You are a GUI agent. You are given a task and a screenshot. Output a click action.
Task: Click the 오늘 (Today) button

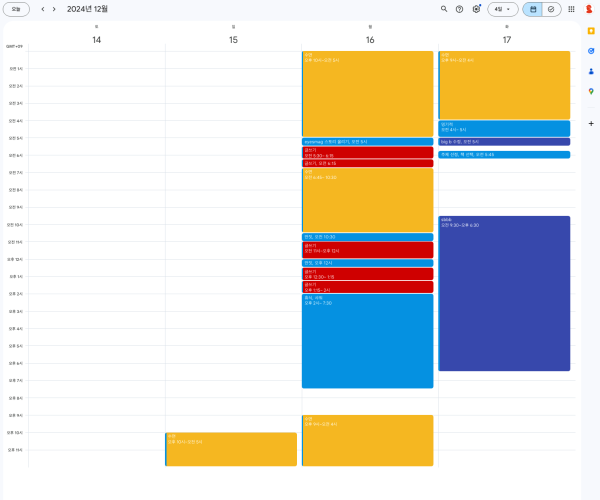15,9
